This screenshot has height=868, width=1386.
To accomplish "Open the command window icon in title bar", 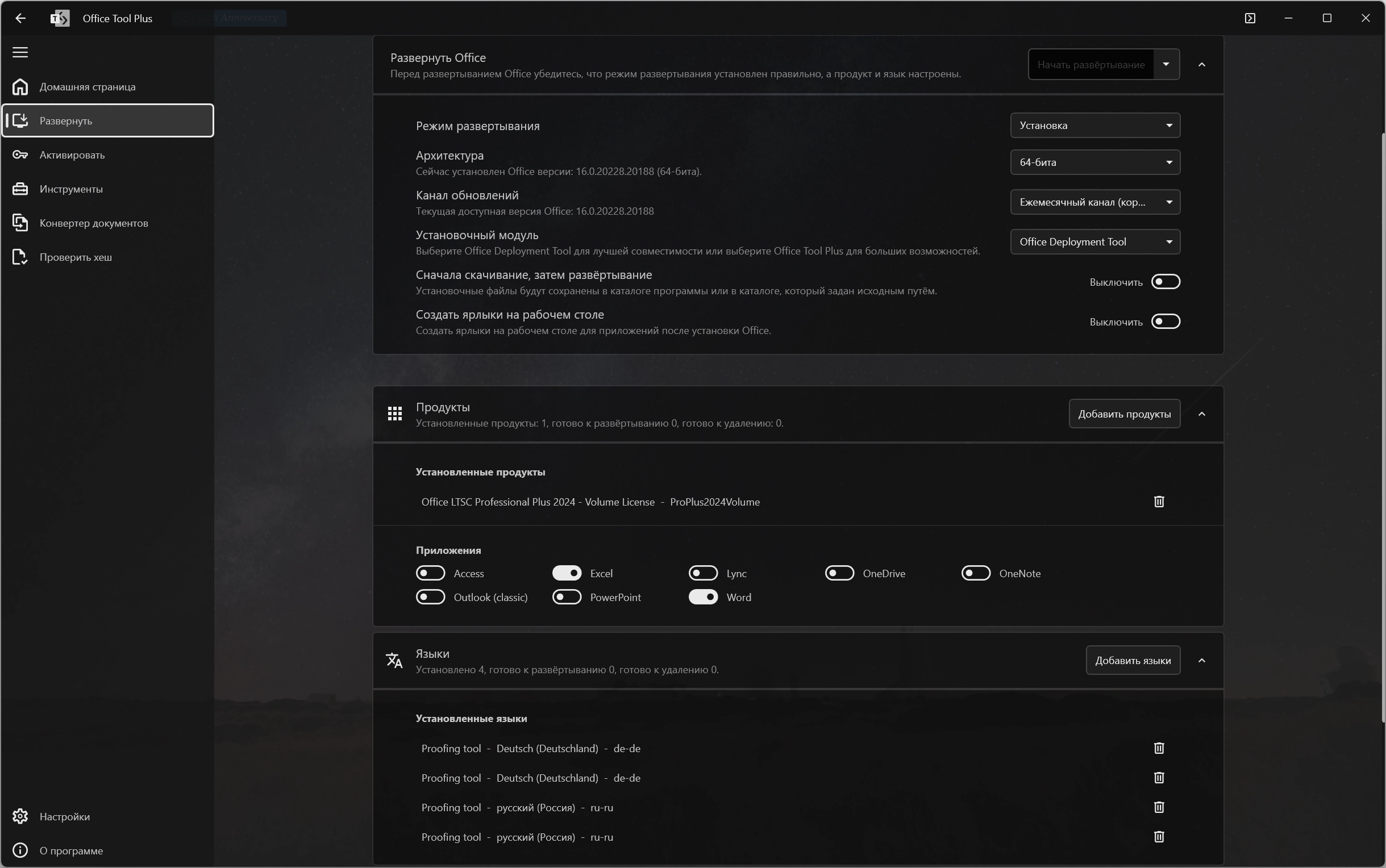I will pyautogui.click(x=1250, y=18).
